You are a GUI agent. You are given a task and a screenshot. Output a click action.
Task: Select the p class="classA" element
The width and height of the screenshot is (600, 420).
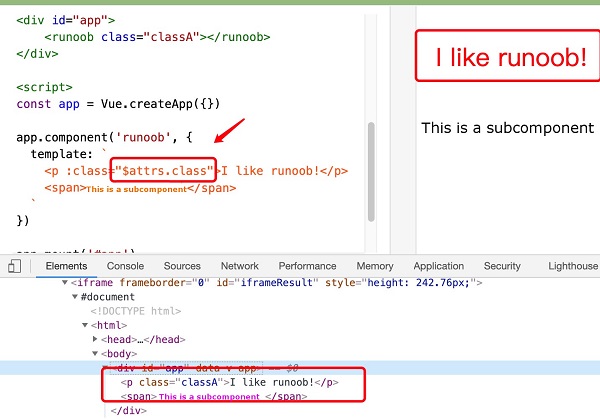[229, 382]
